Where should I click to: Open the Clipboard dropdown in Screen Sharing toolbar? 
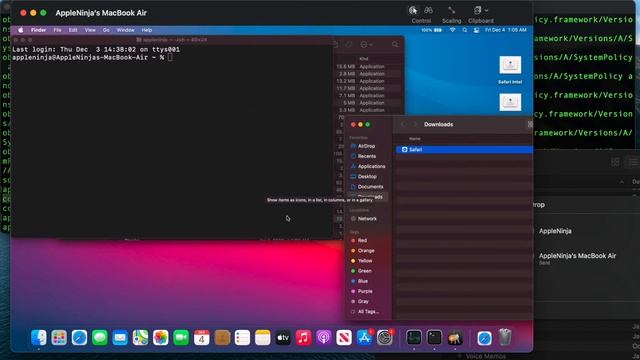click(480, 11)
